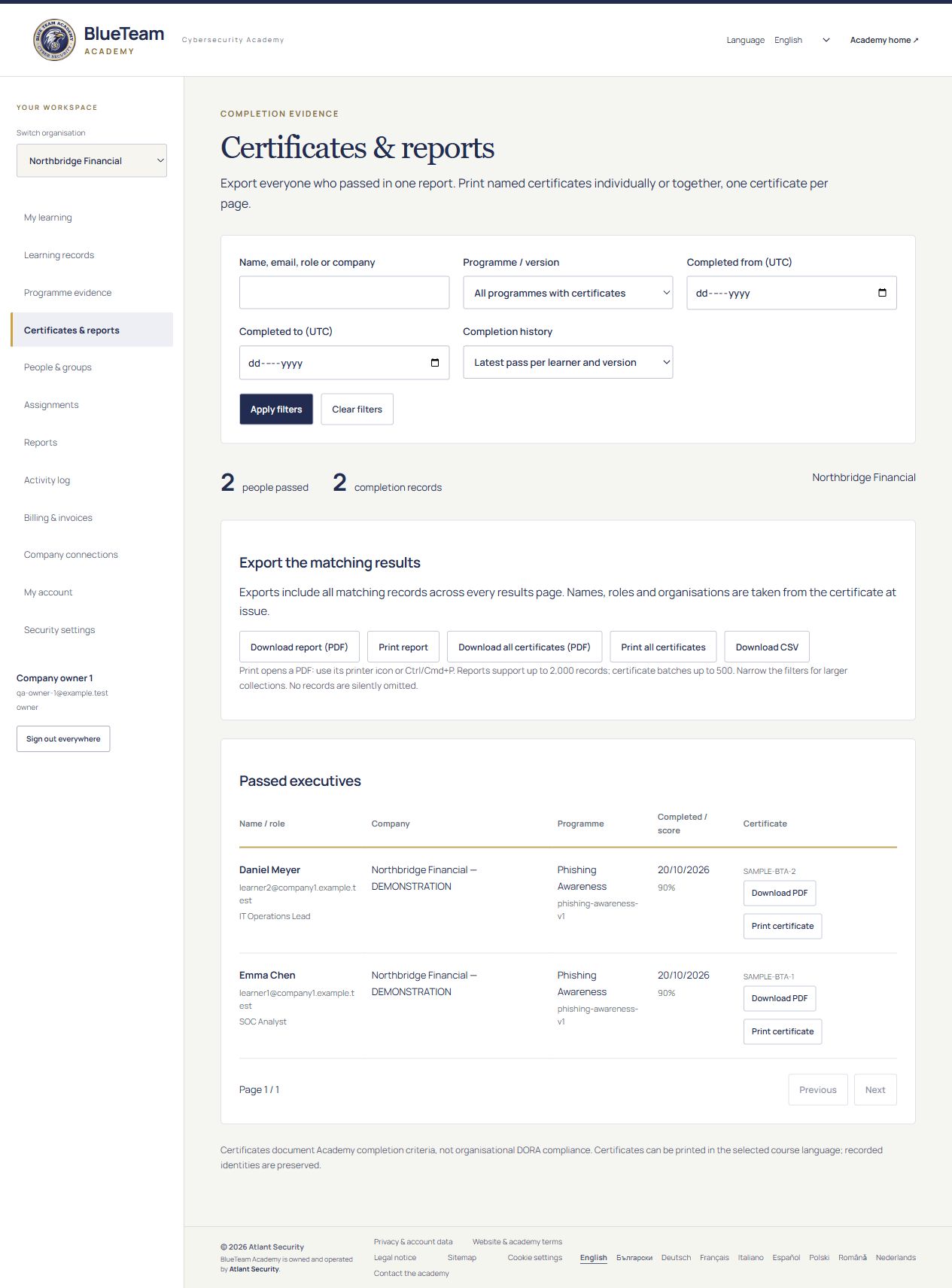Screen dimensions: 952x1288
Task: Click Sign out everywhere button
Action: (63, 738)
